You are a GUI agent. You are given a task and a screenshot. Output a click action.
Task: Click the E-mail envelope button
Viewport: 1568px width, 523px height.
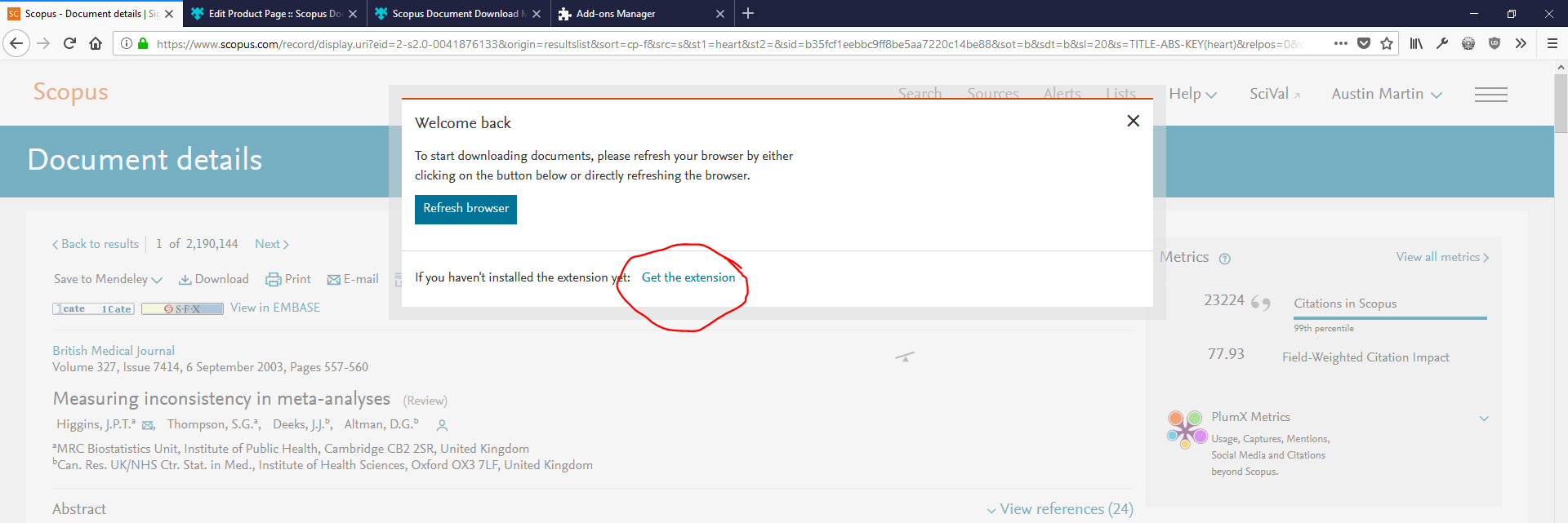353,279
